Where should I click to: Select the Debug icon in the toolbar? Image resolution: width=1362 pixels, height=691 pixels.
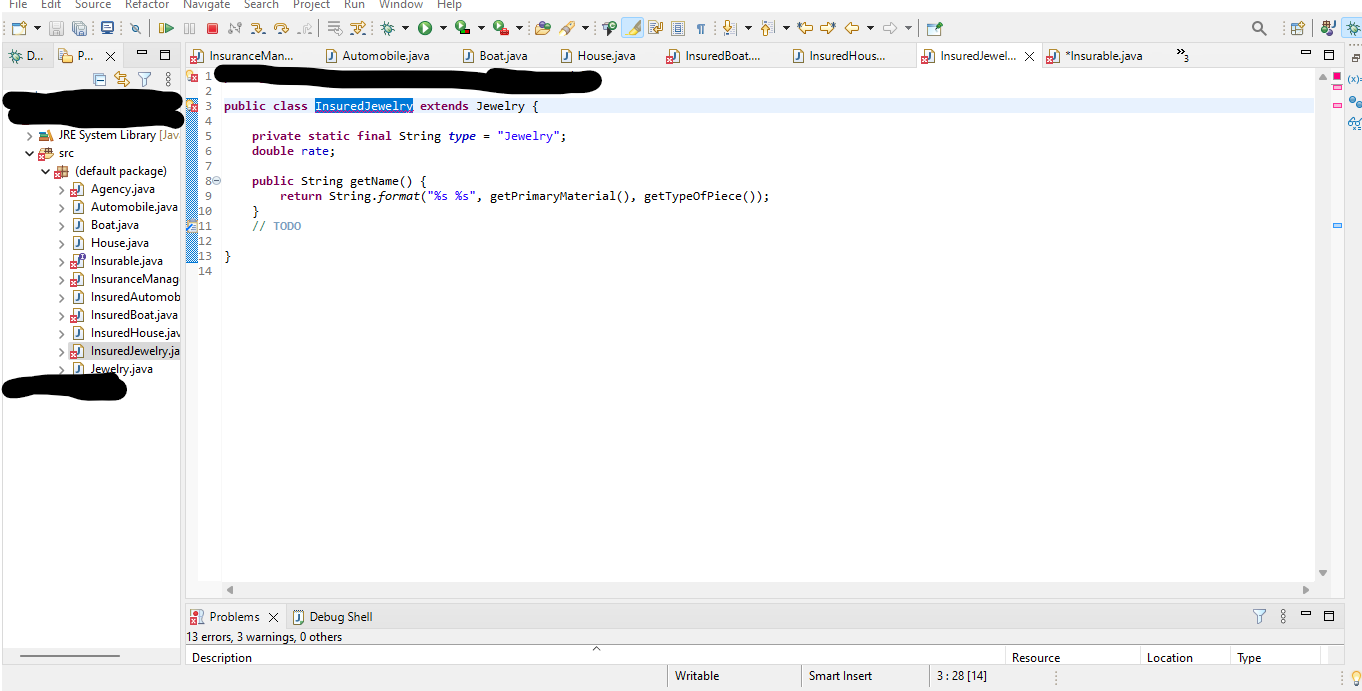[x=388, y=27]
